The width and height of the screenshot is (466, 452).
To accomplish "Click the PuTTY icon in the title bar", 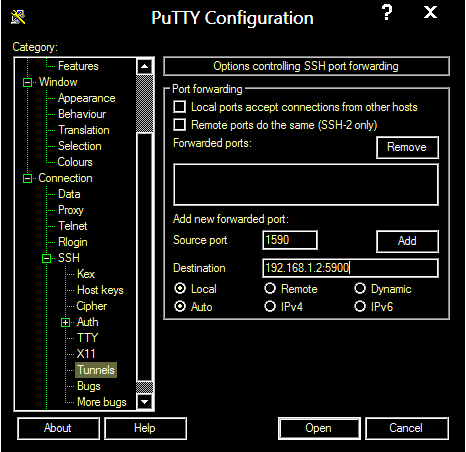I will (x=18, y=17).
